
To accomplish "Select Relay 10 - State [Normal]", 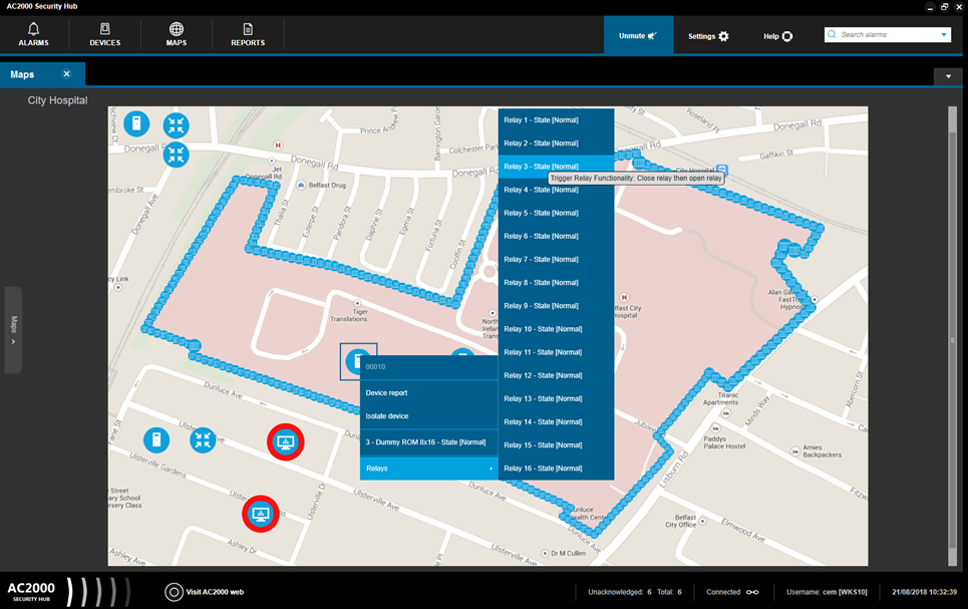I will click(x=556, y=329).
